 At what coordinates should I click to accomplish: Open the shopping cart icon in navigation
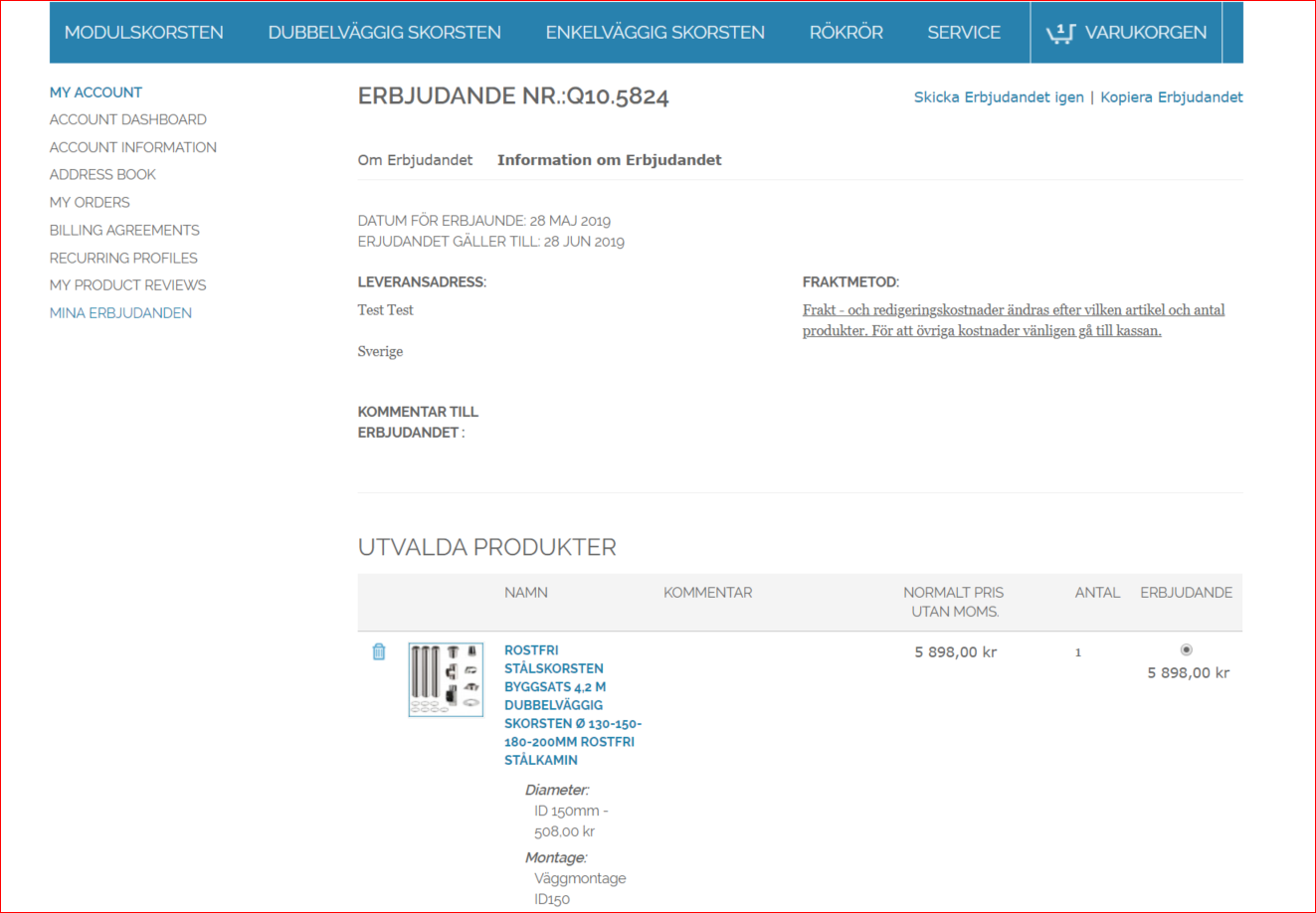(x=1060, y=33)
